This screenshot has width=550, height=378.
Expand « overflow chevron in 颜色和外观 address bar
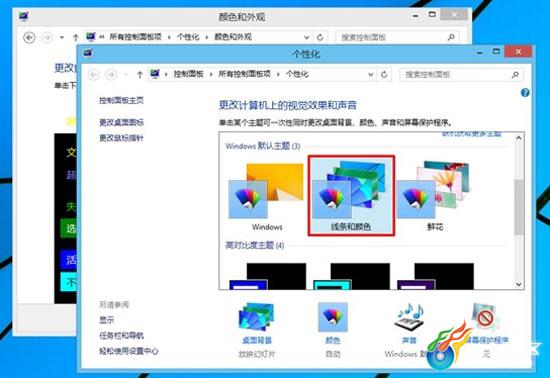click(x=102, y=37)
